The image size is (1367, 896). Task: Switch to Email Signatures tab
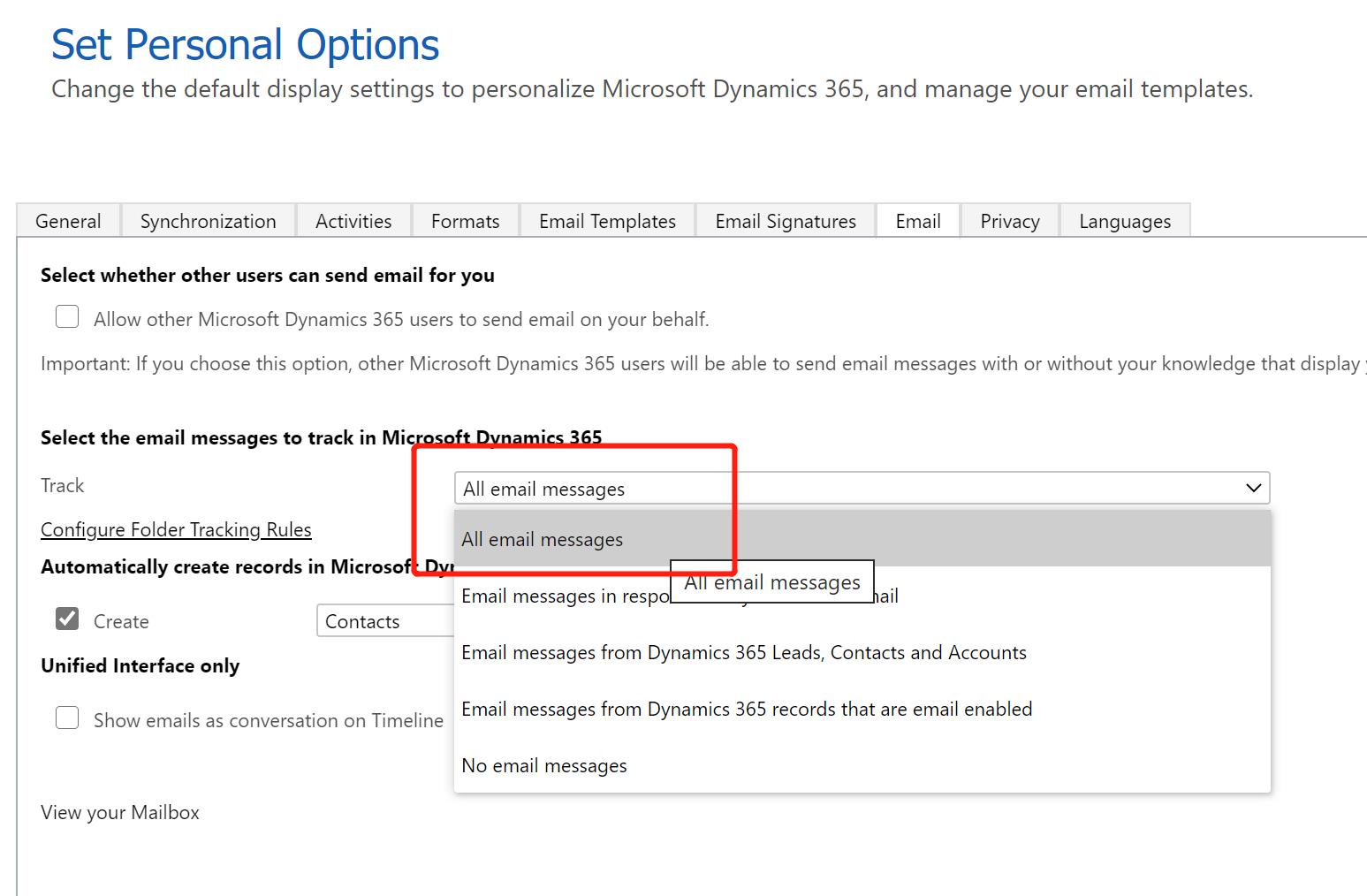point(786,221)
